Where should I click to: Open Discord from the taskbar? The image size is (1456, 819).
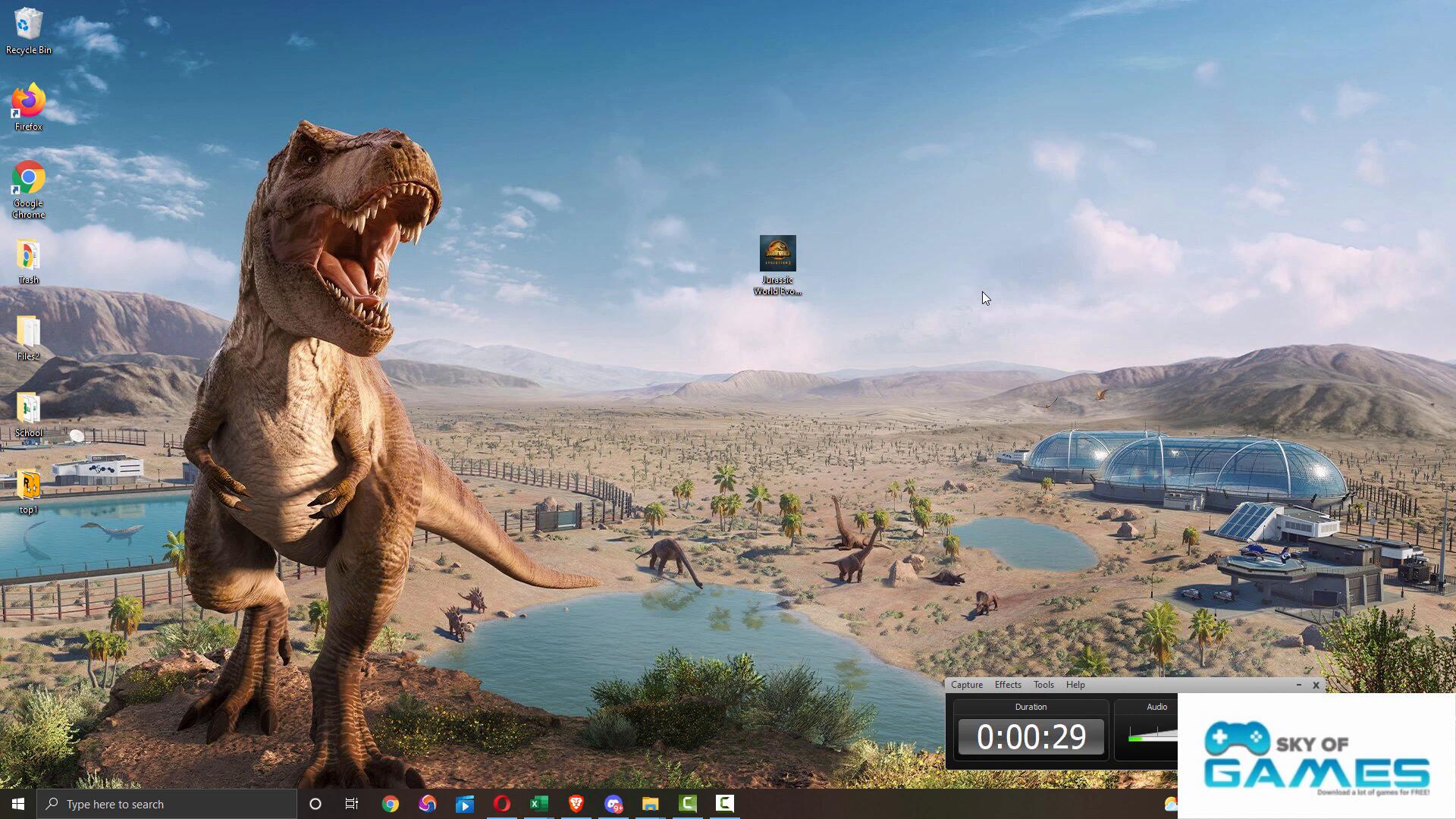tap(613, 804)
